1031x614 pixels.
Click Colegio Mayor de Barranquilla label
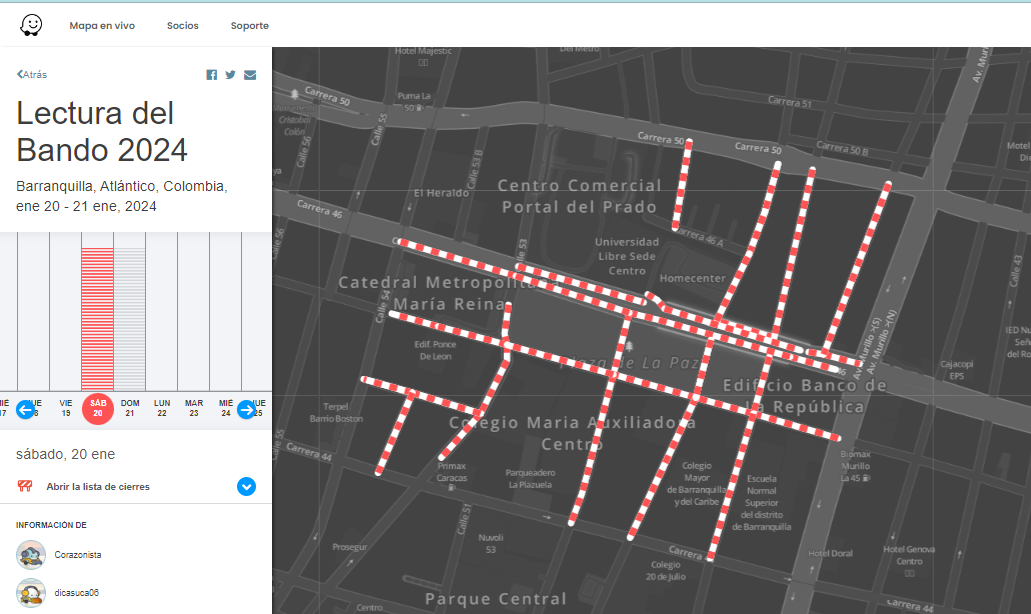[x=697, y=484]
